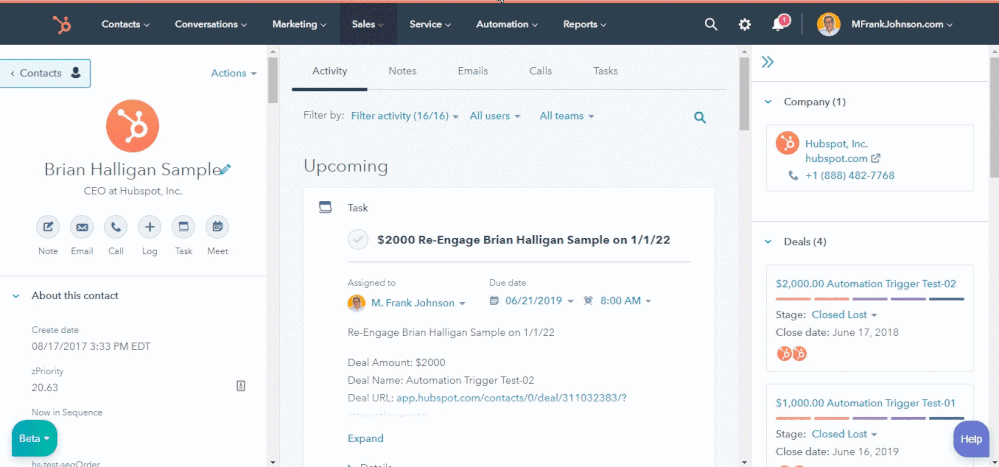Open $1,000.00 Automation Trigger Test-01 deal

[865, 403]
